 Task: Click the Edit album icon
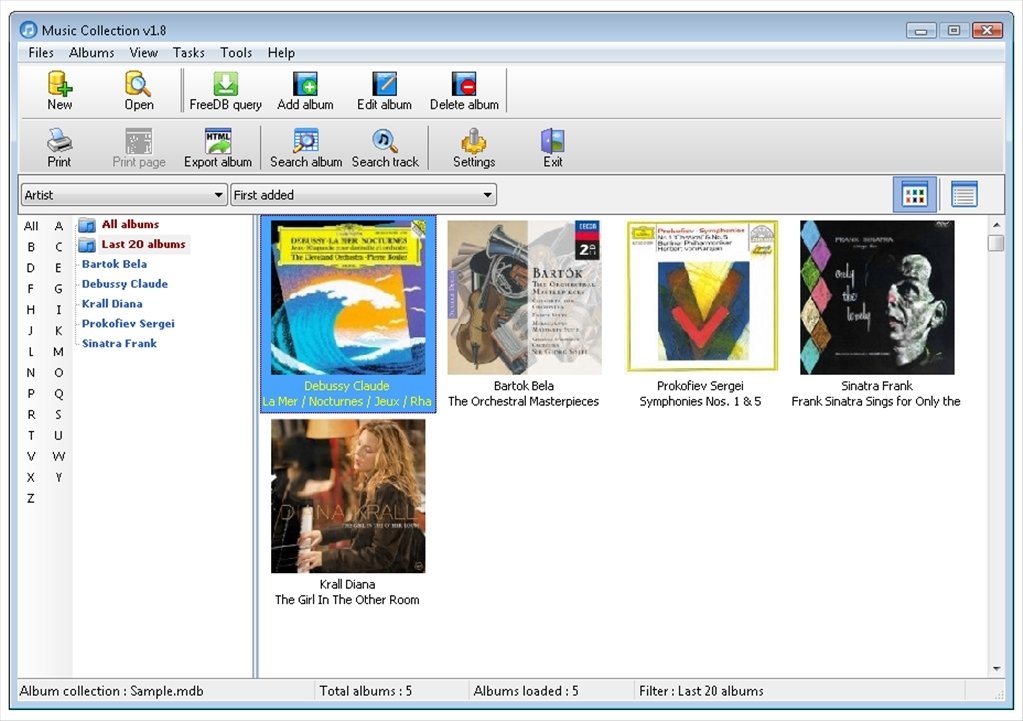[x=384, y=85]
